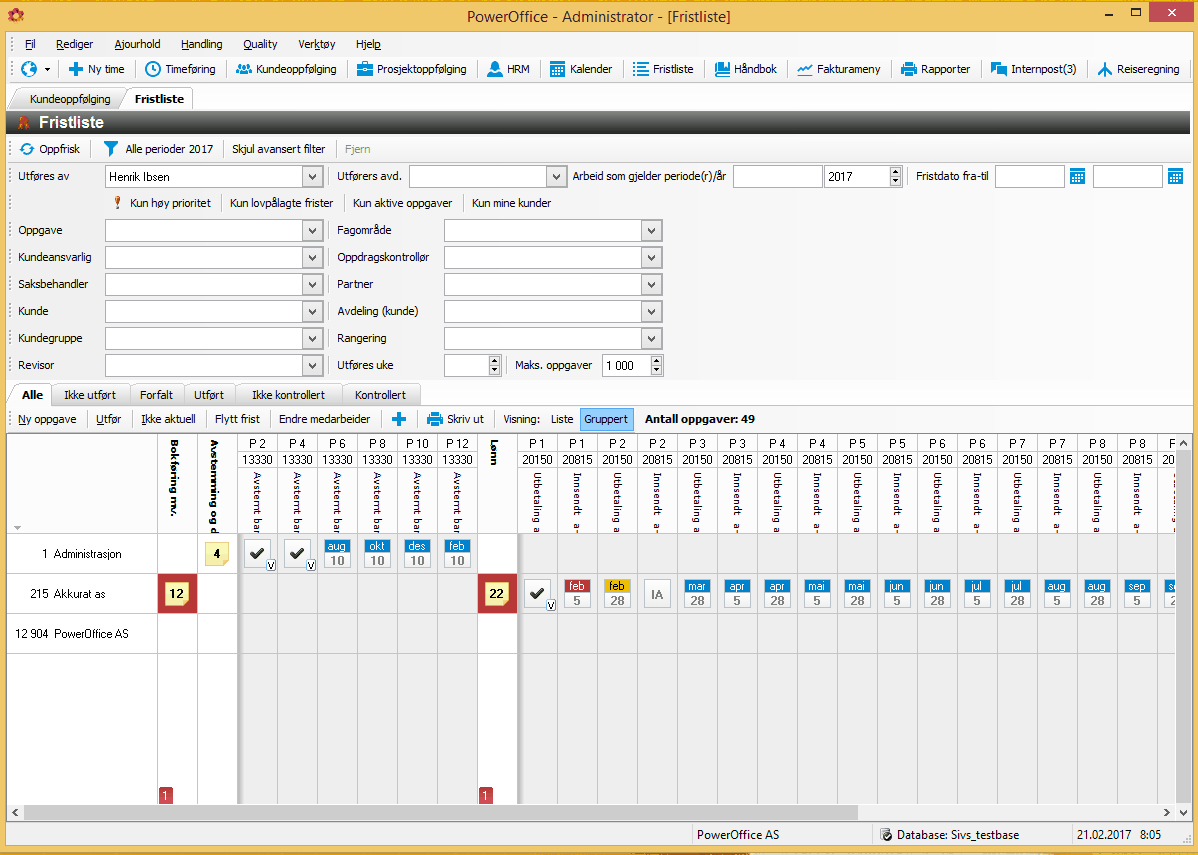Open calendar picker for Fristdato end date
This screenshot has height=855, width=1198.
coord(1175,177)
